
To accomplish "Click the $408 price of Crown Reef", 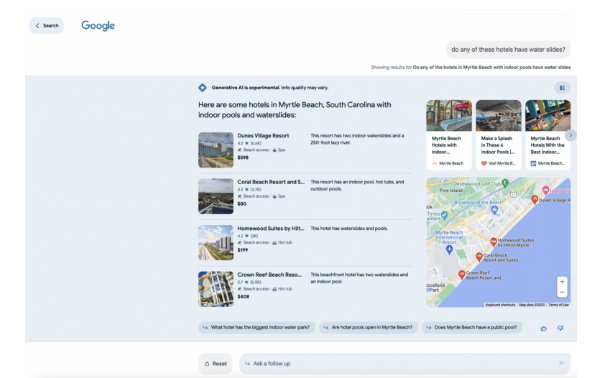I will coord(243,296).
